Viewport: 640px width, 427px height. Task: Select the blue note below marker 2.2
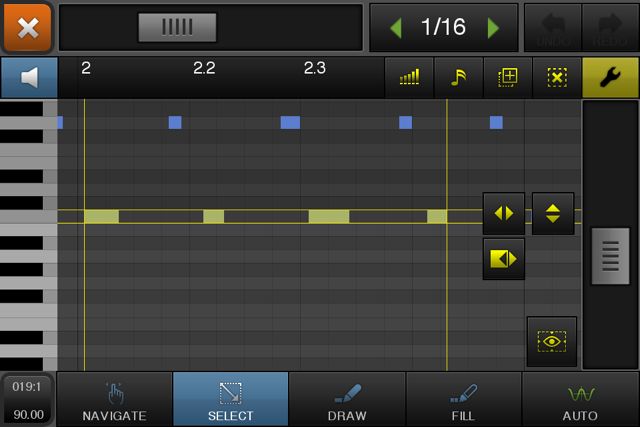(175, 122)
